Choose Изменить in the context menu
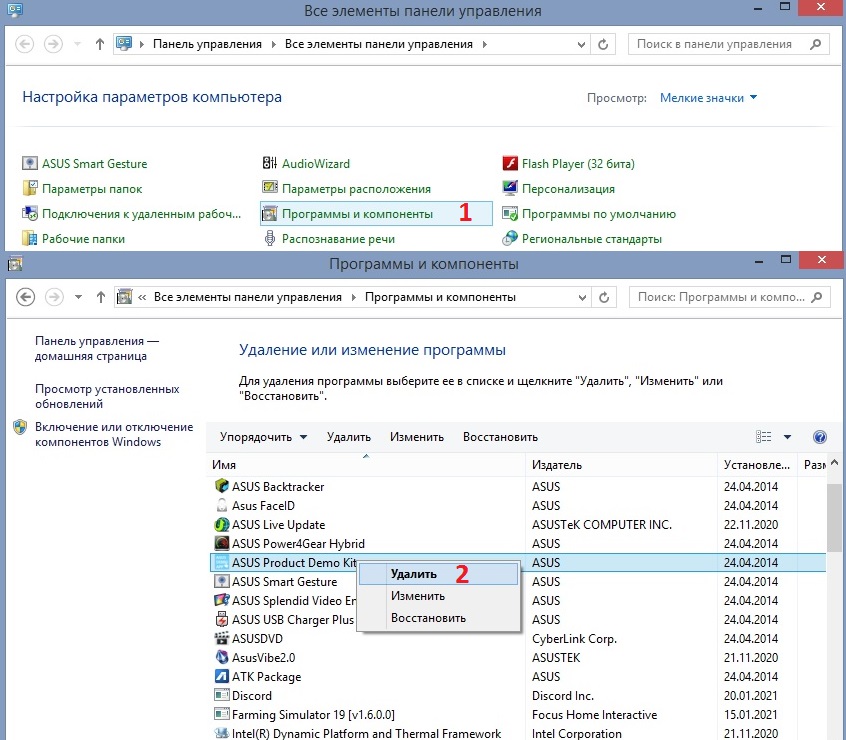The height and width of the screenshot is (740, 846). coord(438,596)
